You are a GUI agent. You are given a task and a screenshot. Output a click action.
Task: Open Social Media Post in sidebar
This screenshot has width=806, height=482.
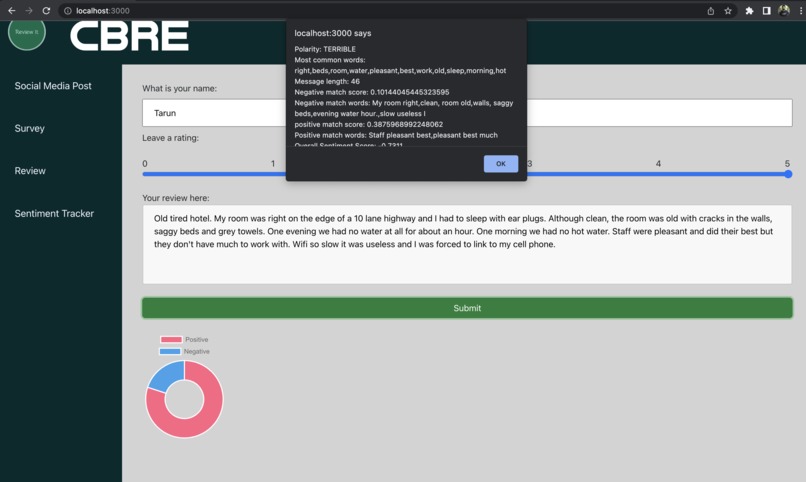pos(53,86)
